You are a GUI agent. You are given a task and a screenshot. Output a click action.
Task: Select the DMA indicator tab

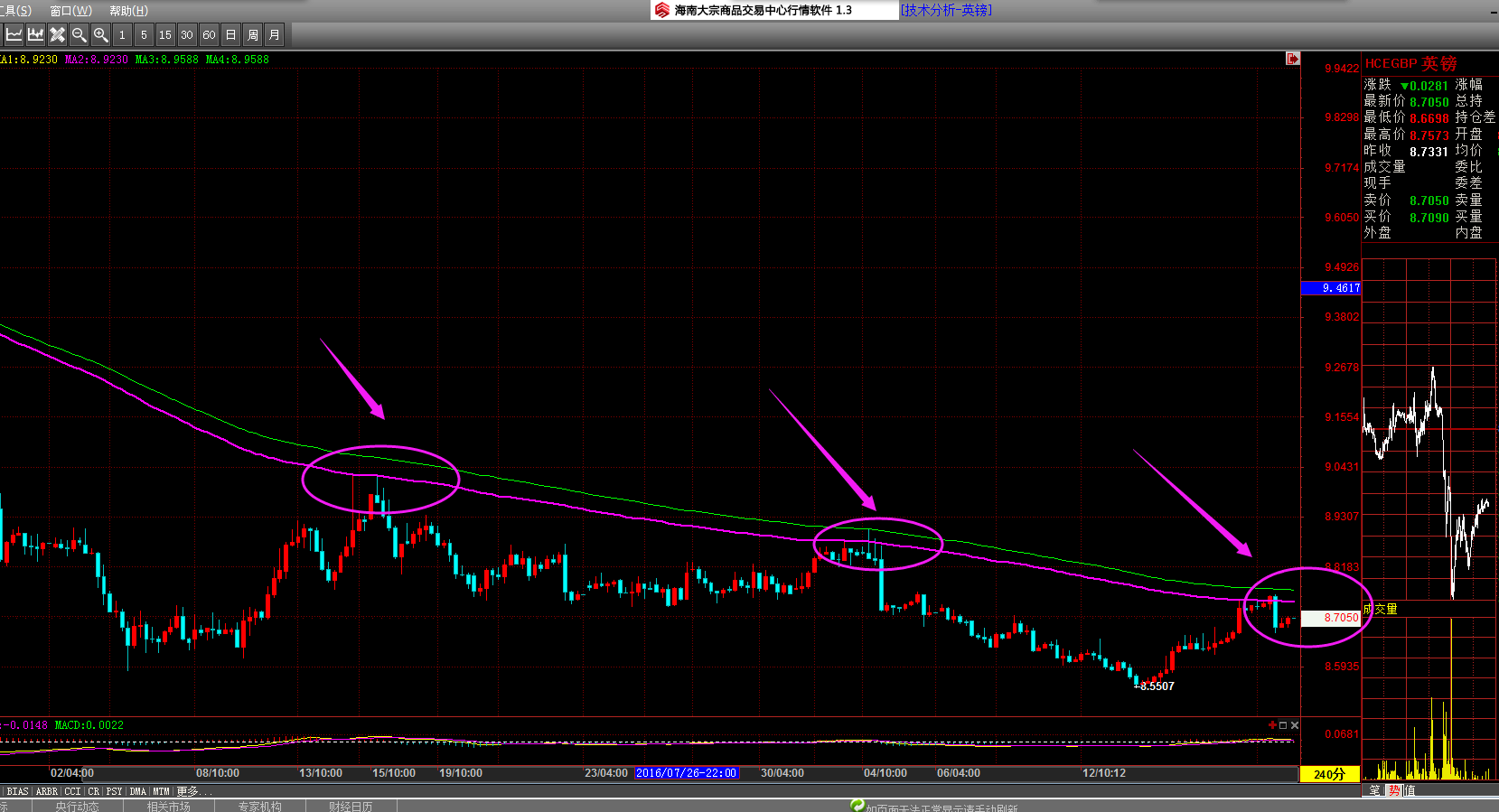tap(137, 791)
